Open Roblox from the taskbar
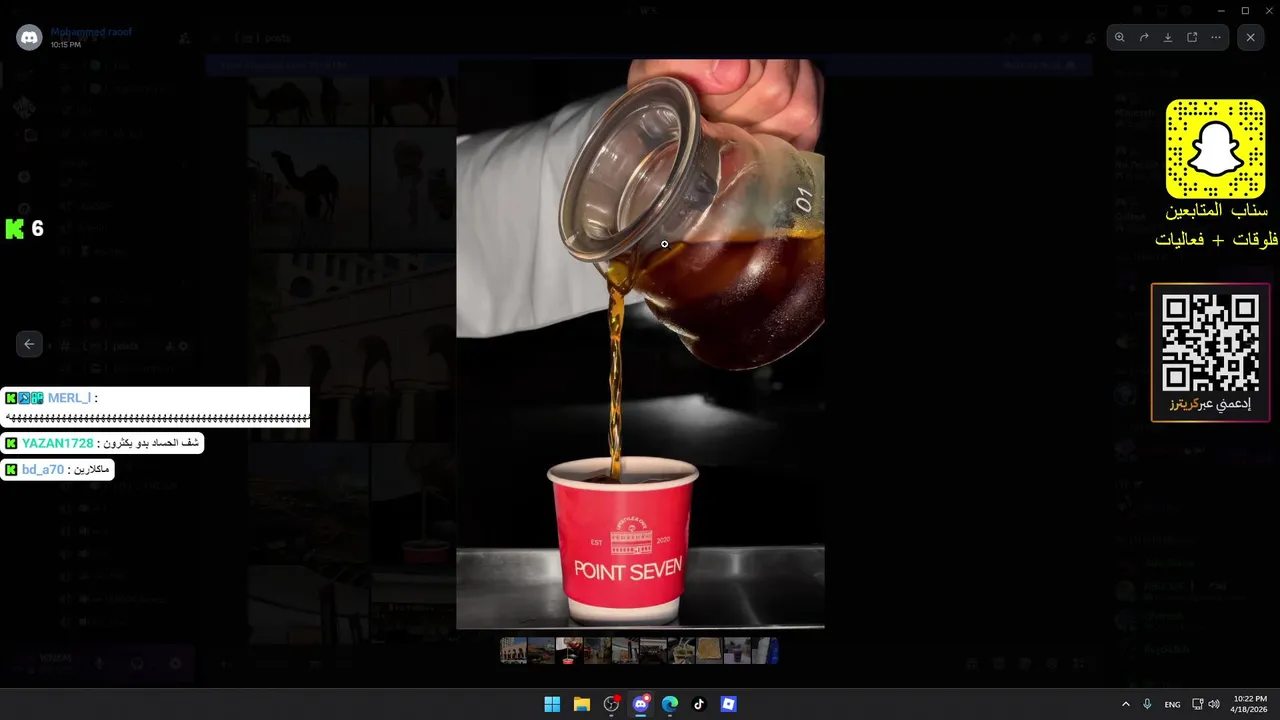The width and height of the screenshot is (1280, 720). pyautogui.click(x=729, y=704)
